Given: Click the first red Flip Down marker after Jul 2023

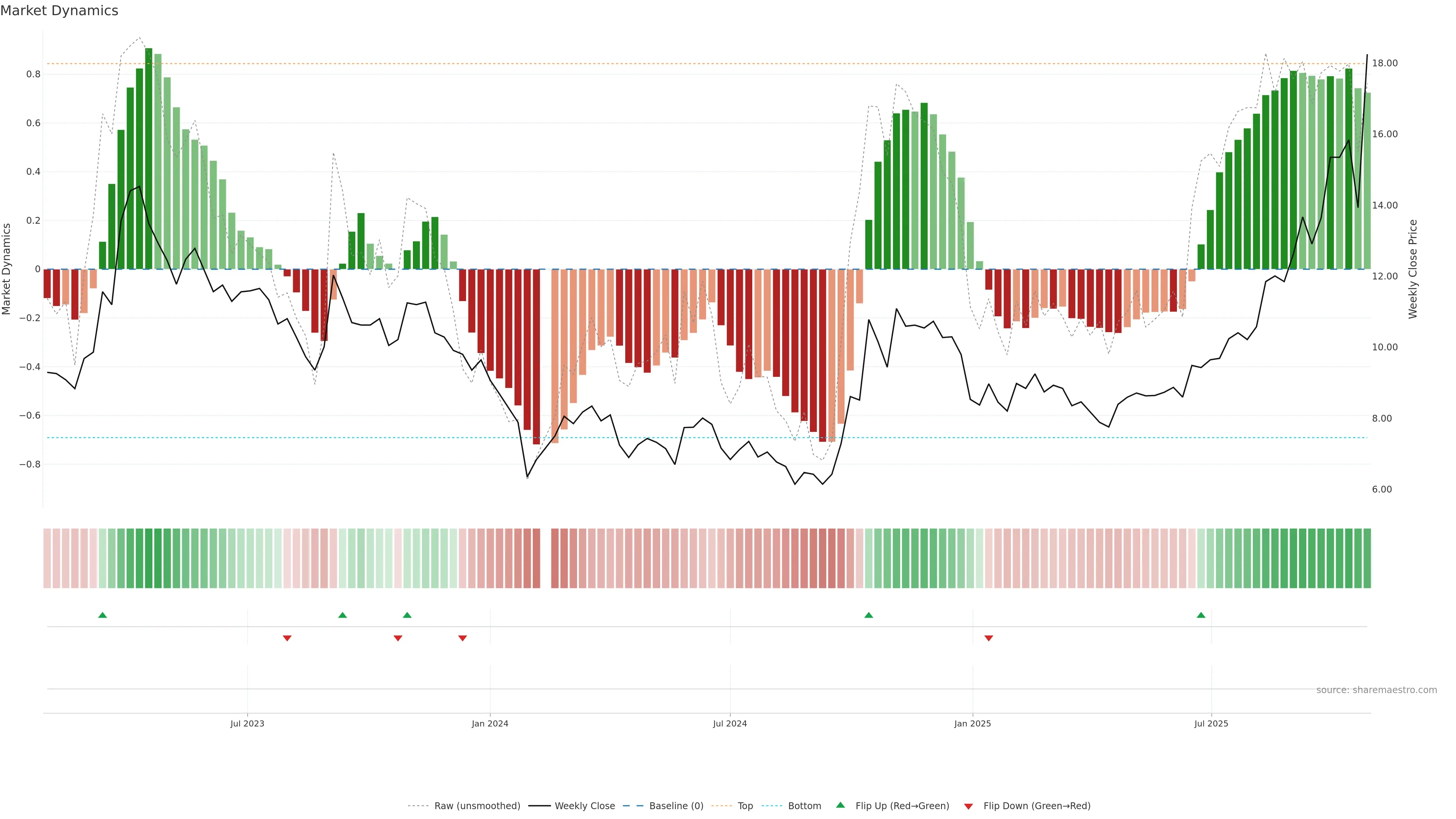Looking at the screenshot, I should pos(287,638).
